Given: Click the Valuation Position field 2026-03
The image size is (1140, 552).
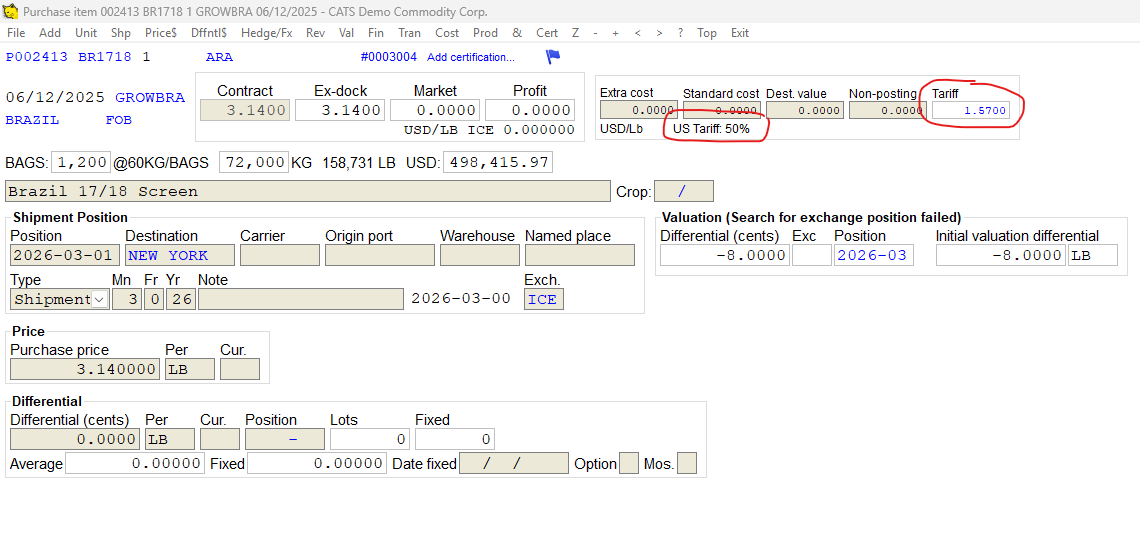Looking at the screenshot, I should click(x=874, y=255).
